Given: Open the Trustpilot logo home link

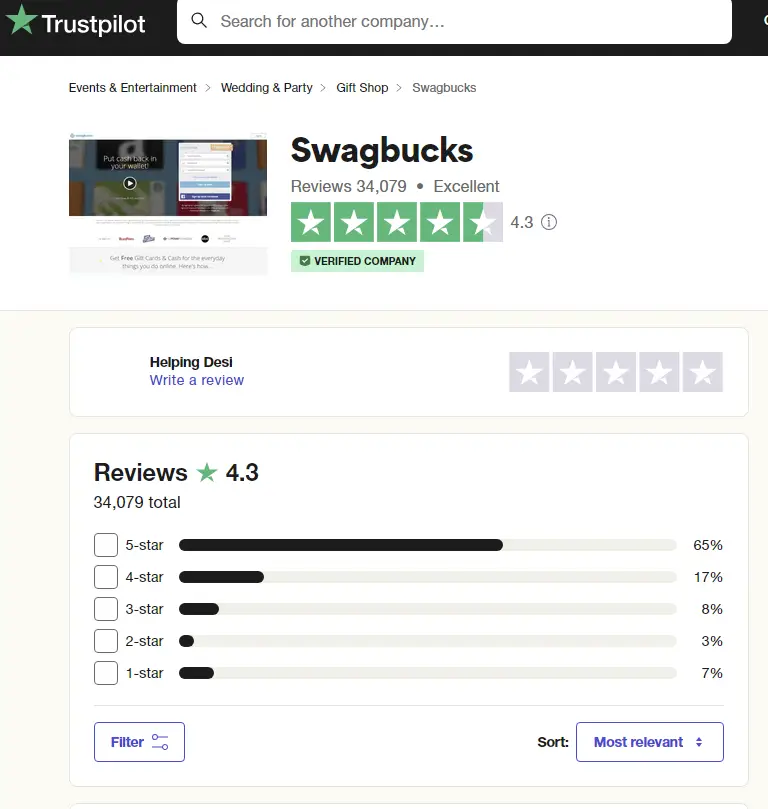Looking at the screenshot, I should [x=75, y=21].
